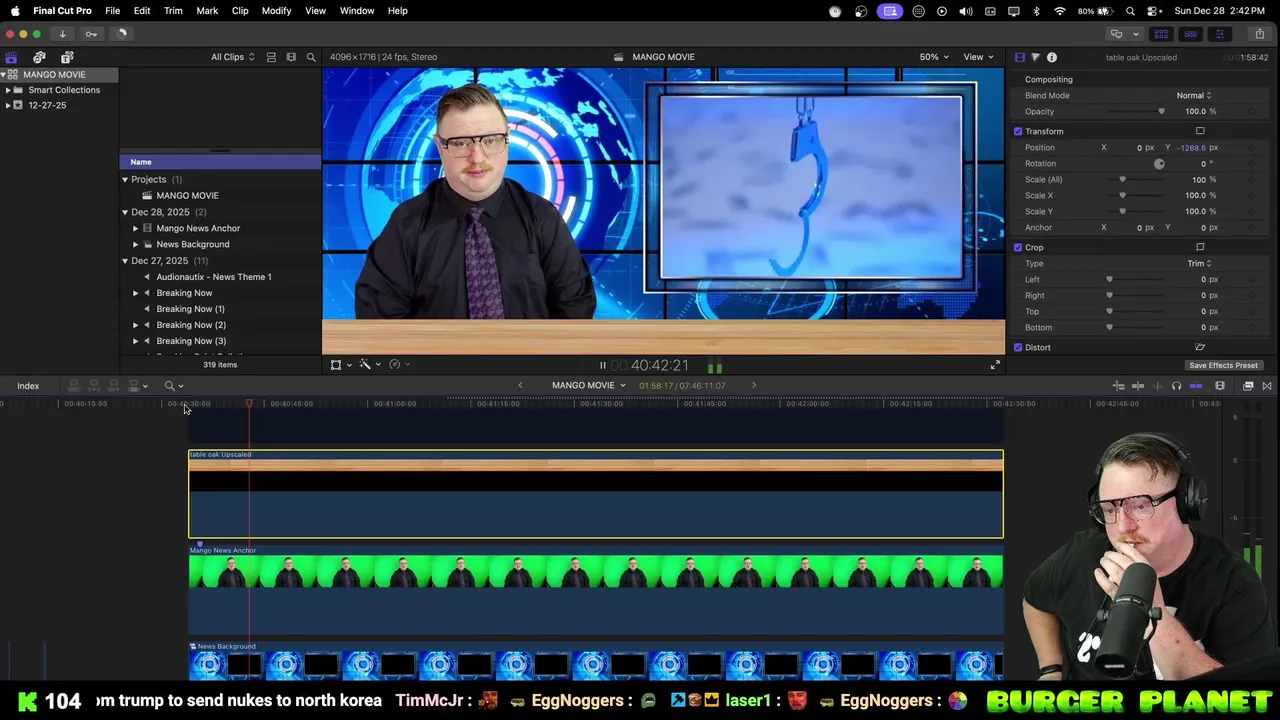
Task: Search the browser with magnifier icon
Action: pos(311,57)
